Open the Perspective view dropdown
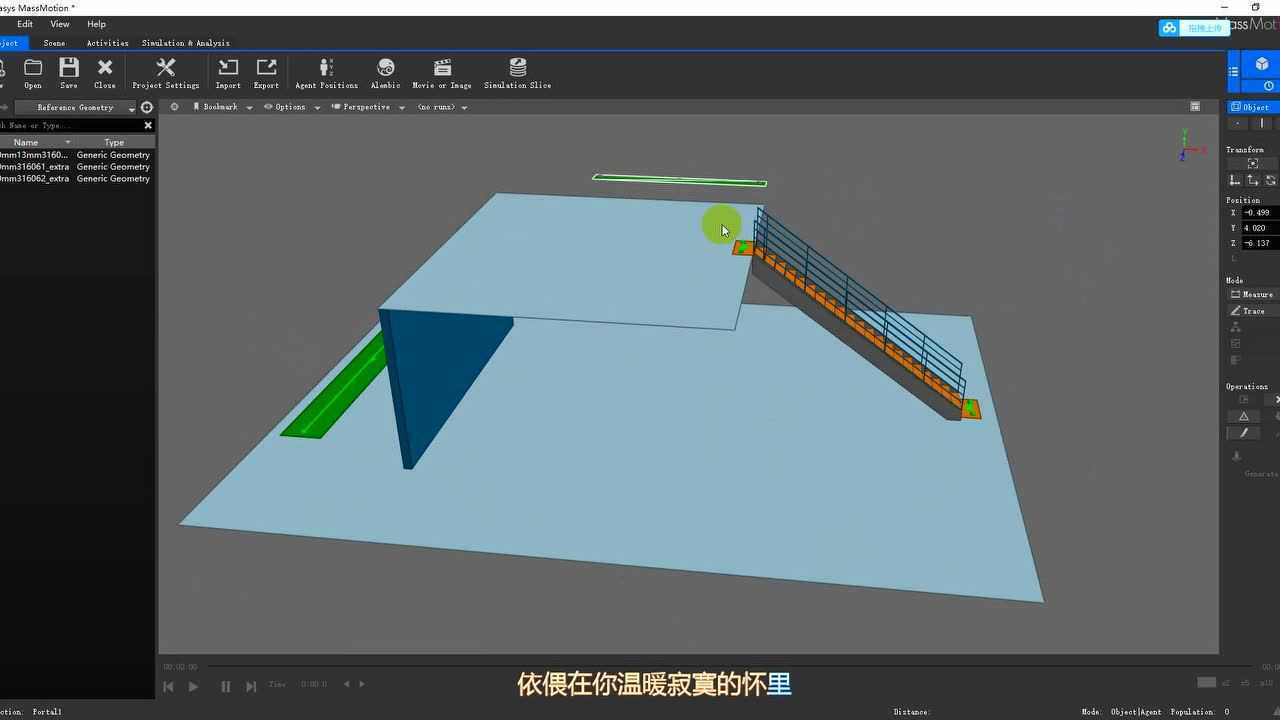Image resolution: width=1280 pixels, height=720 pixels. pos(367,106)
